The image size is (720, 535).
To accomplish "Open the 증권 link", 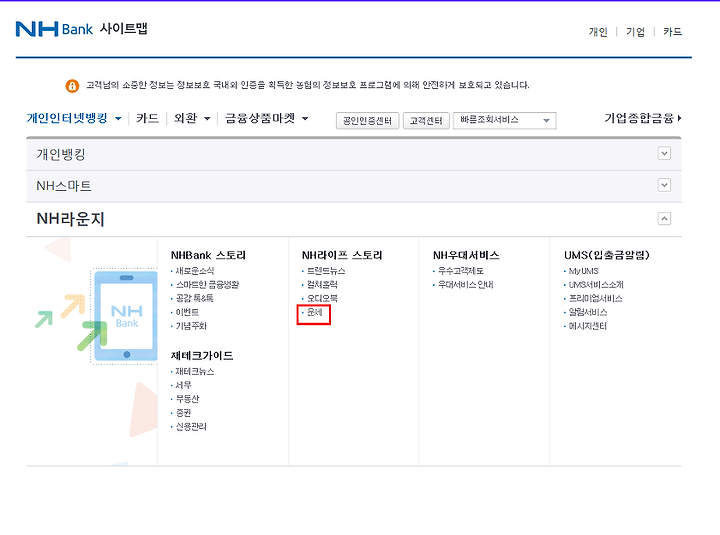I will [x=183, y=413].
